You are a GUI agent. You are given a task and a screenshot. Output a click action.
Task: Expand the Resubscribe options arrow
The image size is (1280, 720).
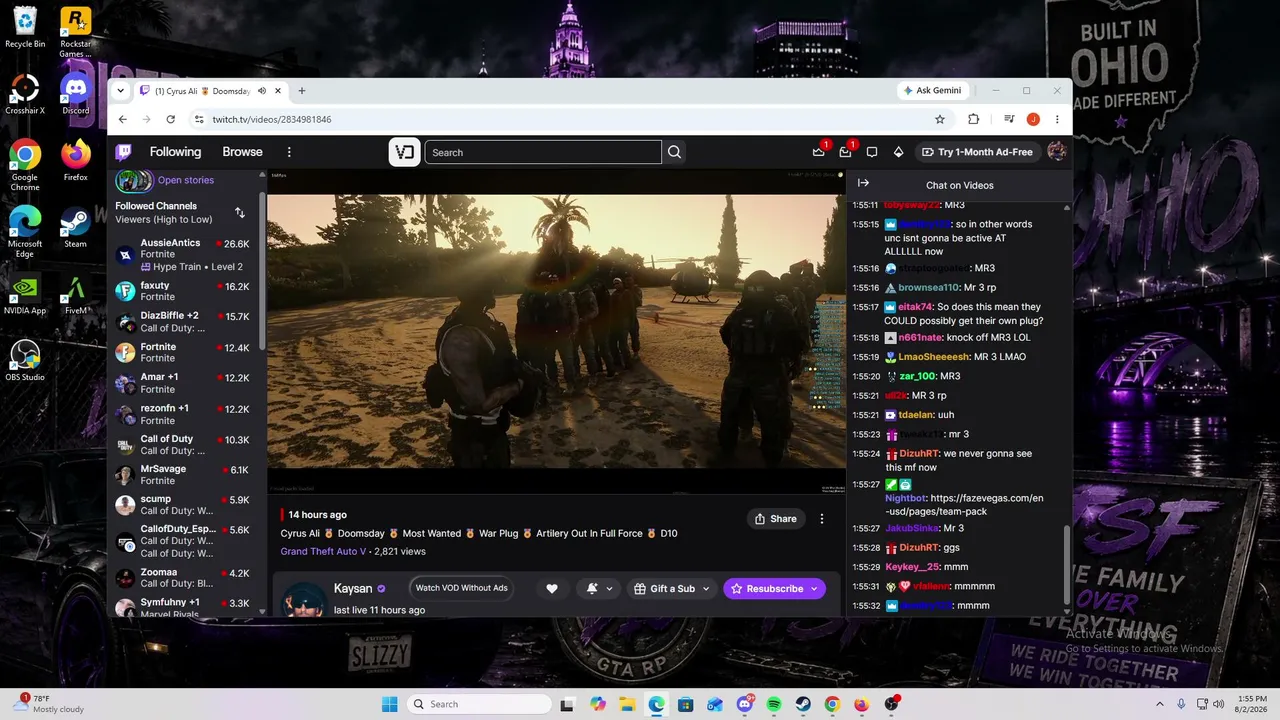(815, 589)
